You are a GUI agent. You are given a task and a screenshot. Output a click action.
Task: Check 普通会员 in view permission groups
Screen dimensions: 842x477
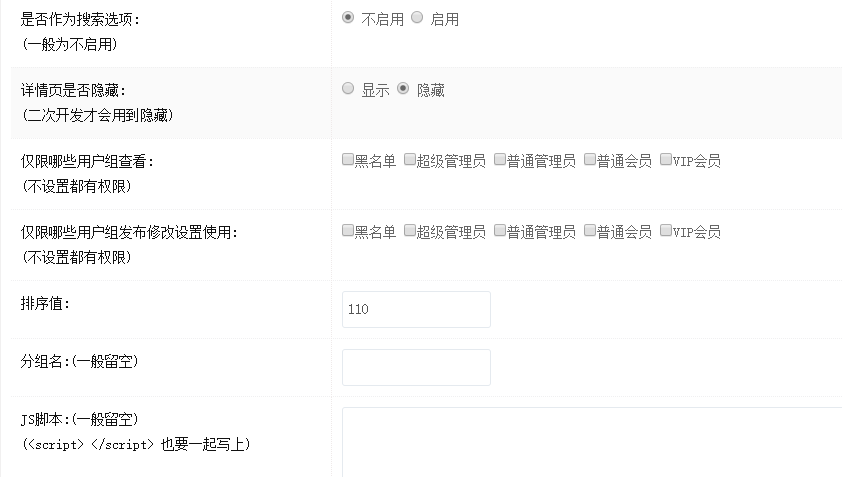590,159
